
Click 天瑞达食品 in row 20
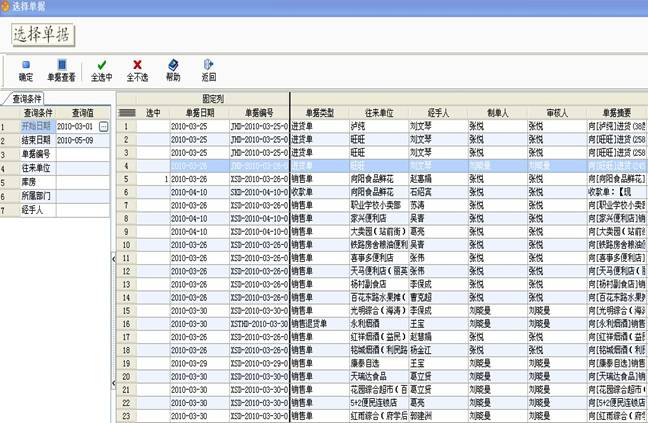[369, 377]
